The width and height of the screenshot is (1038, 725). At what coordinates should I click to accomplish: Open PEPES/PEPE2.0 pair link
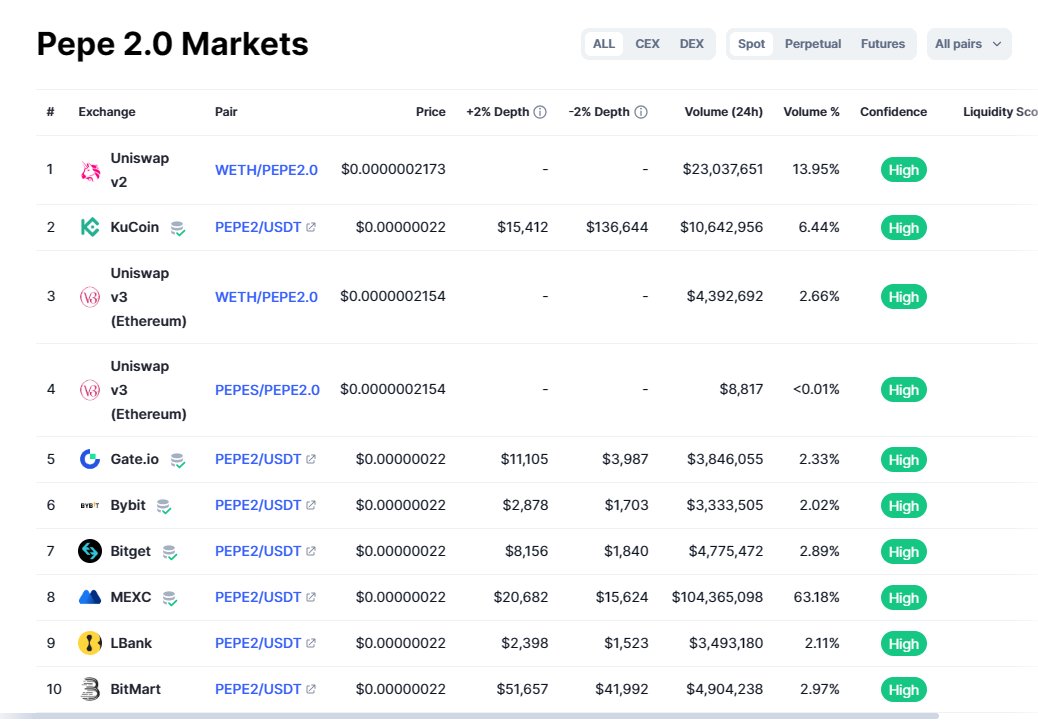pyautogui.click(x=267, y=390)
